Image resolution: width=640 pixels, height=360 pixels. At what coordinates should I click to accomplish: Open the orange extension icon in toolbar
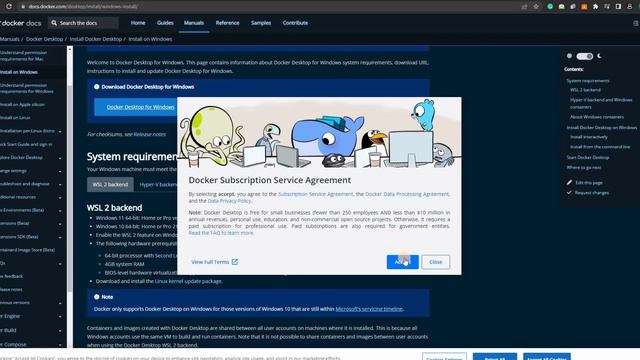point(584,7)
